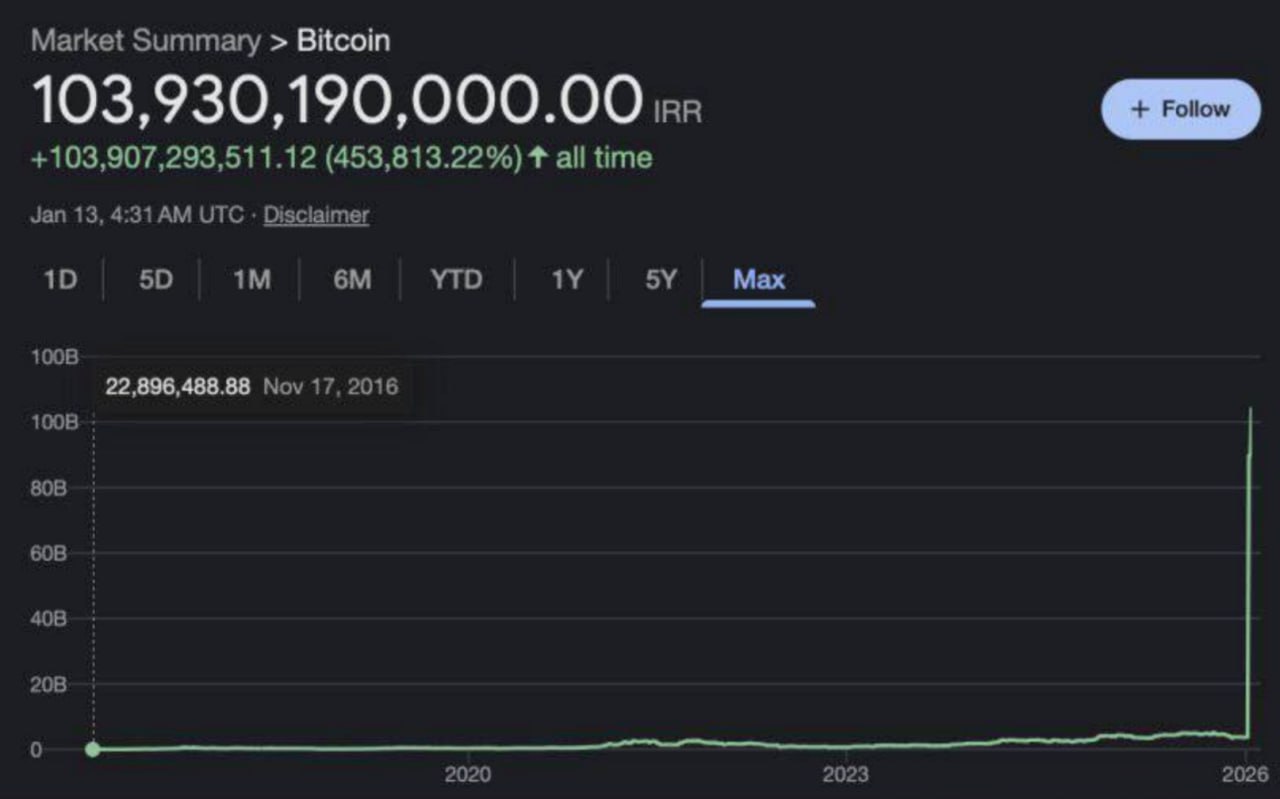Click the plus icon inside Follow
Viewport: 1280px width, 799px height.
point(1140,109)
